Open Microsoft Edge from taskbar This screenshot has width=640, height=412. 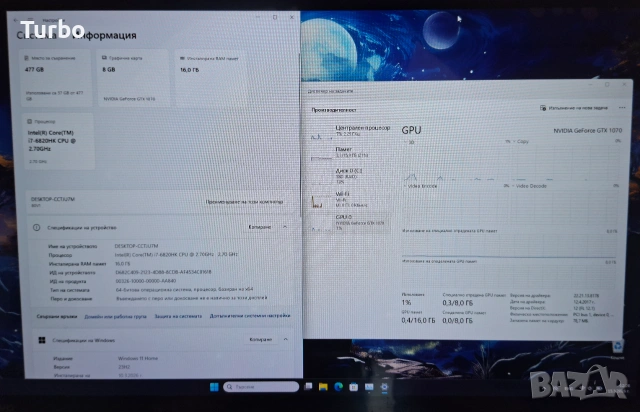[338, 387]
